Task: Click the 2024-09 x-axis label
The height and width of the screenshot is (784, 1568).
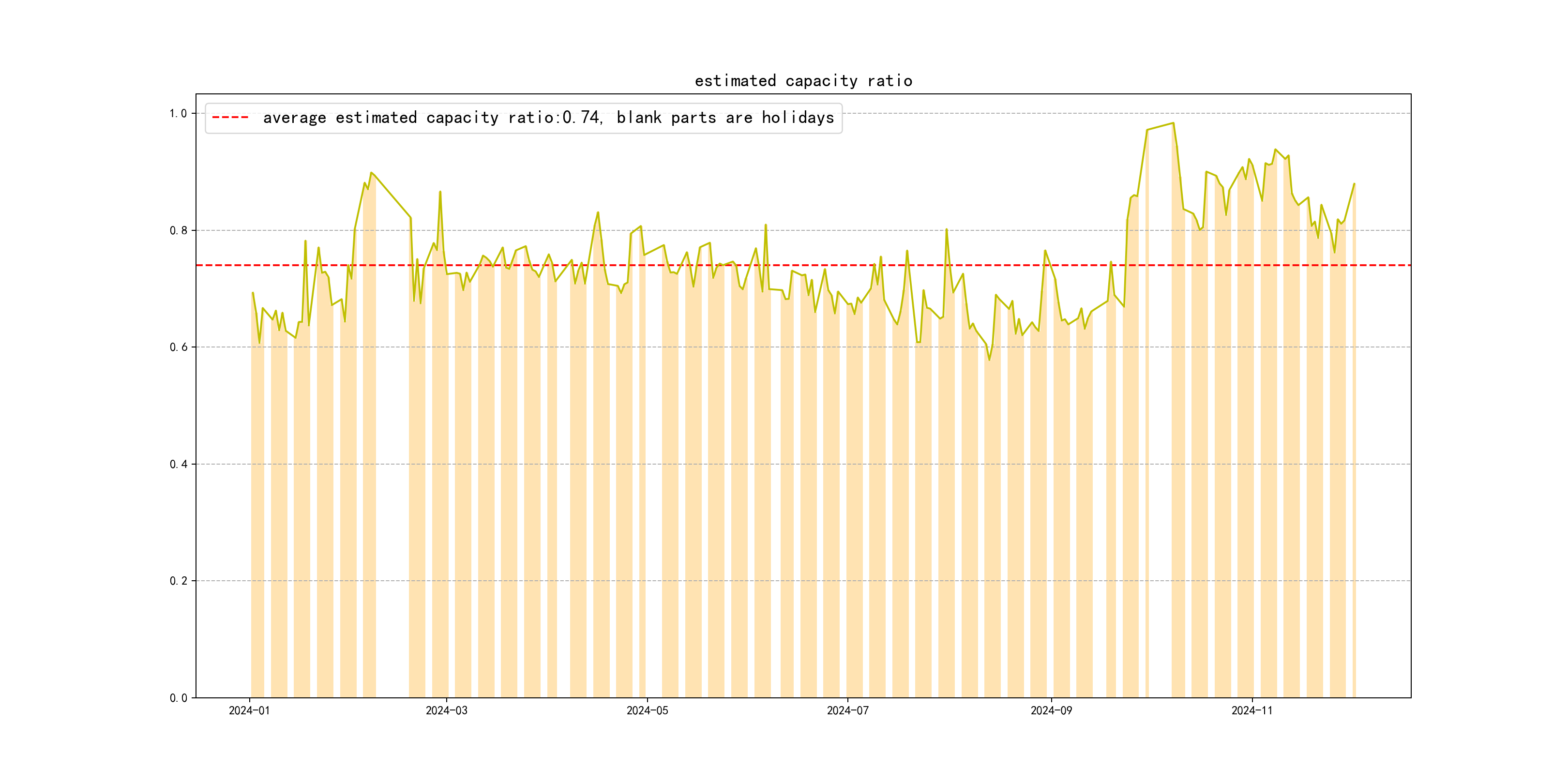Action: 1051,710
